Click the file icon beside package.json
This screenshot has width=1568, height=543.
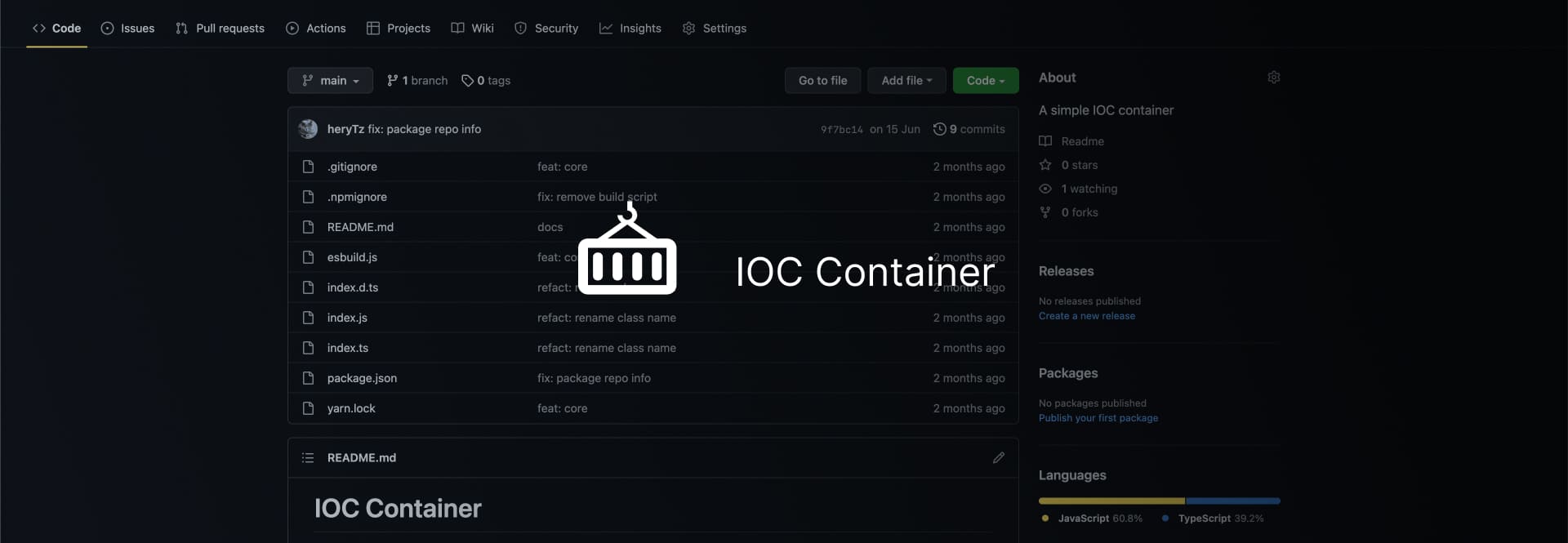308,378
